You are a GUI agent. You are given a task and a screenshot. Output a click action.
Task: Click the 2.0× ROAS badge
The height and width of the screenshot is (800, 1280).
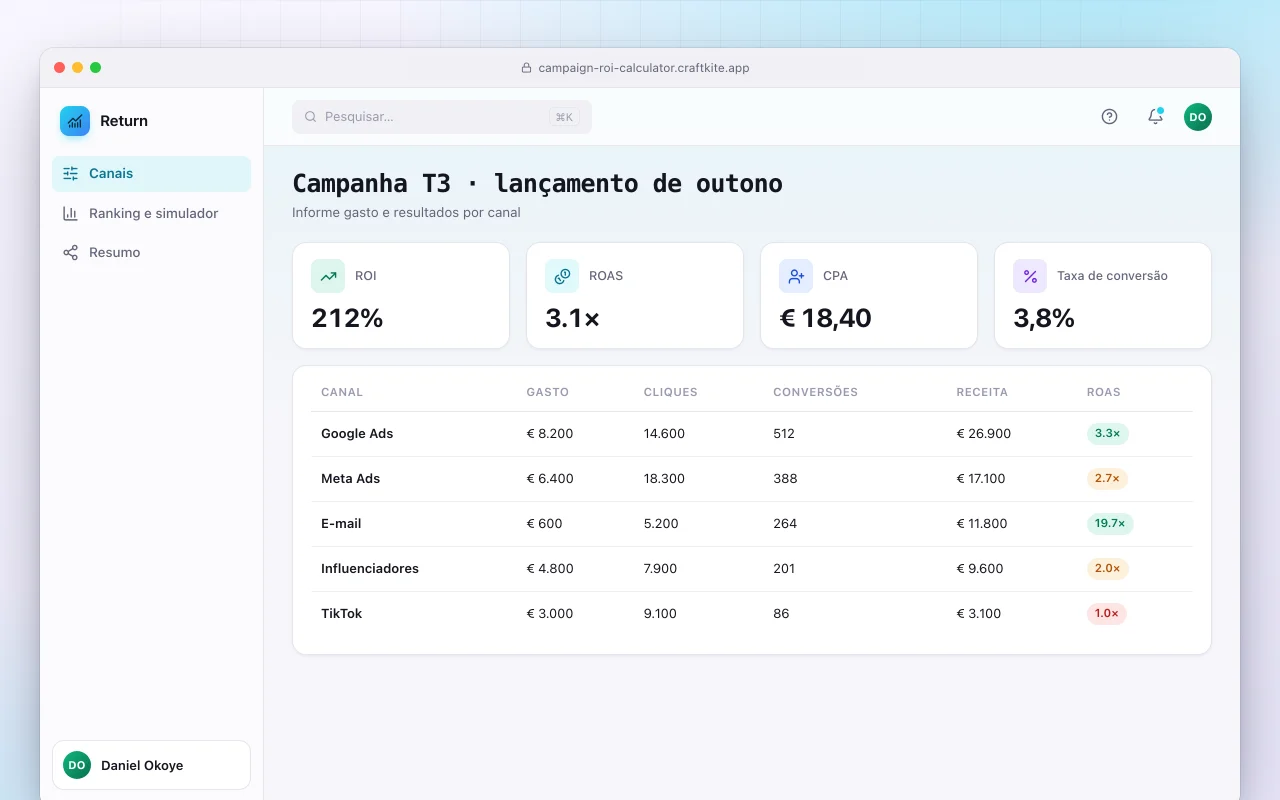(x=1107, y=568)
